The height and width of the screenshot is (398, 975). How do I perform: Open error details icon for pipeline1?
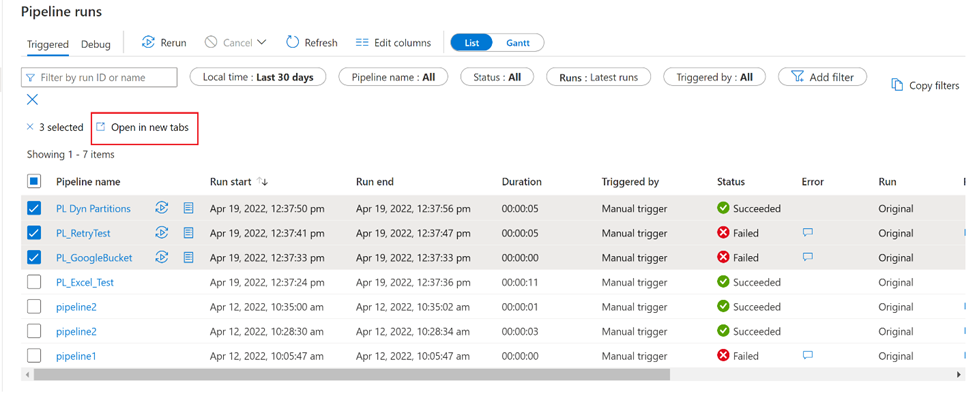808,356
